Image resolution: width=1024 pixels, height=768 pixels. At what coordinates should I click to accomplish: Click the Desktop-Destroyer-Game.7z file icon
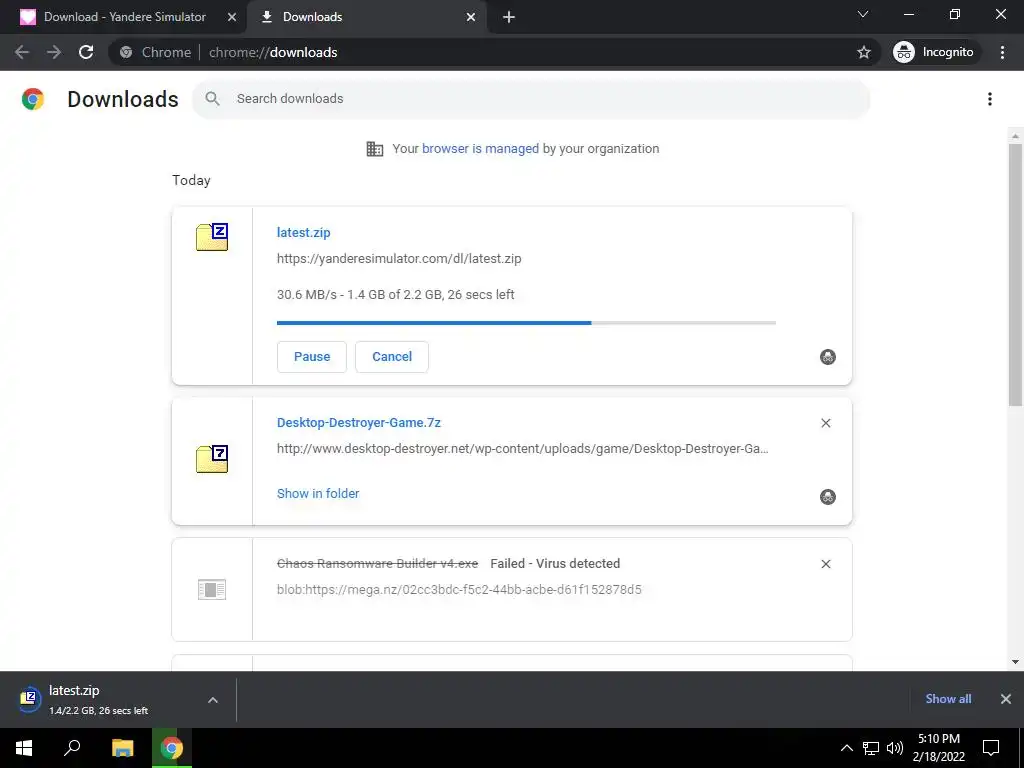tap(212, 459)
